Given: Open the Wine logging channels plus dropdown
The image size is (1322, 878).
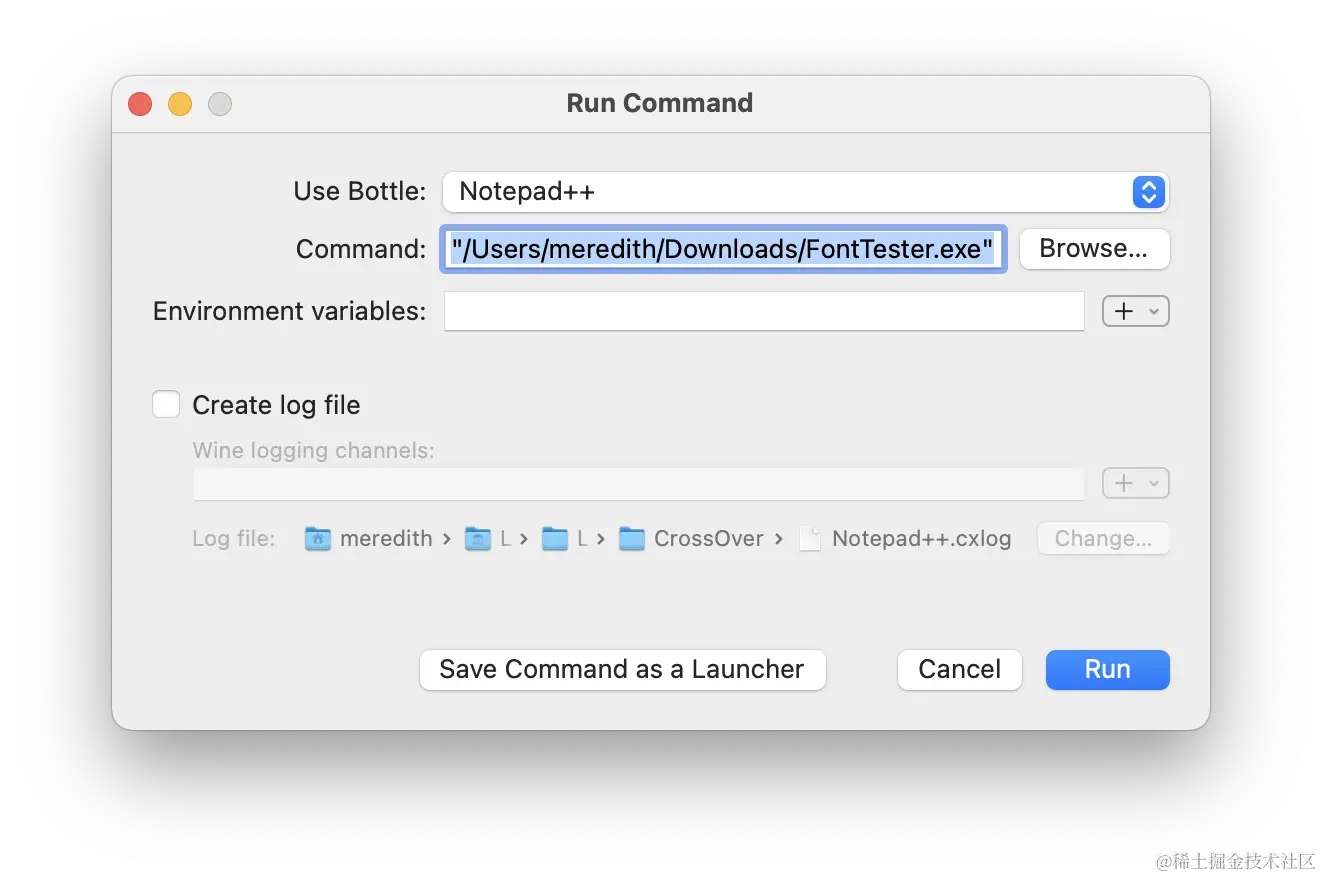Looking at the screenshot, I should [1135, 484].
